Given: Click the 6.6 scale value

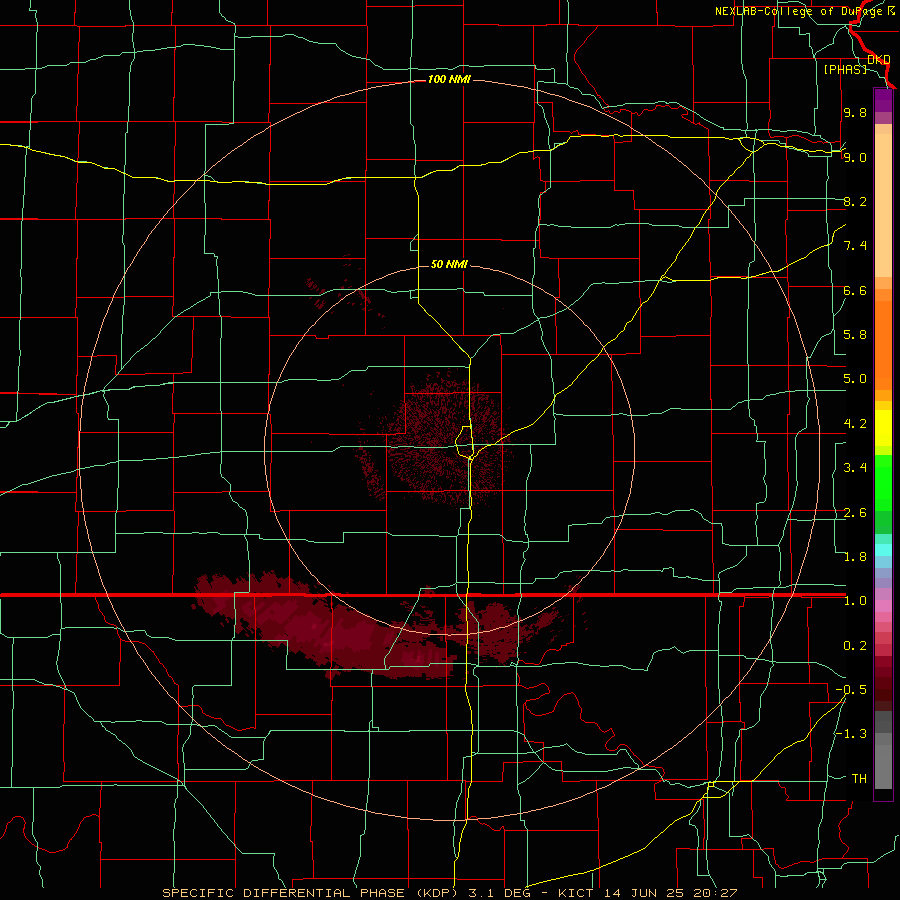Looking at the screenshot, I should coord(855,290).
